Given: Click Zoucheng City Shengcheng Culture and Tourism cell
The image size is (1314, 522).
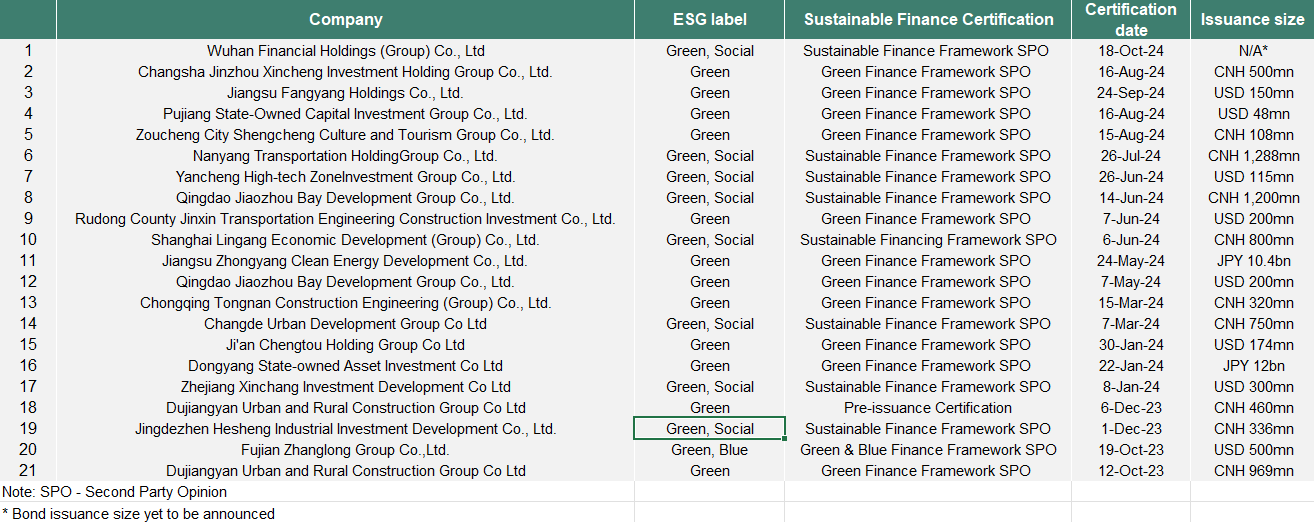Looking at the screenshot, I should click(345, 135).
